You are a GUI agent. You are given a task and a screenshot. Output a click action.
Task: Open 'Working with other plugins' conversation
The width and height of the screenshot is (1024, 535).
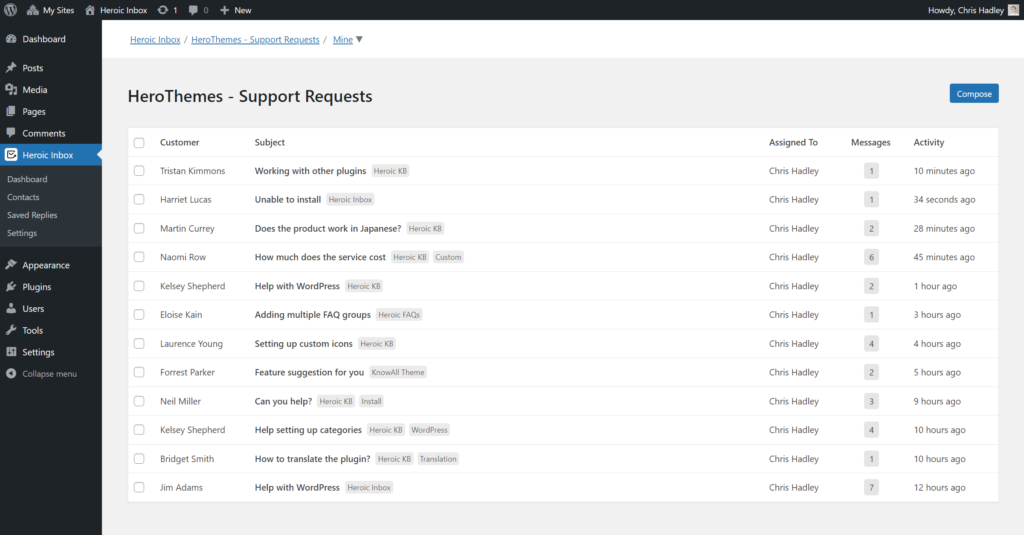[310, 170]
